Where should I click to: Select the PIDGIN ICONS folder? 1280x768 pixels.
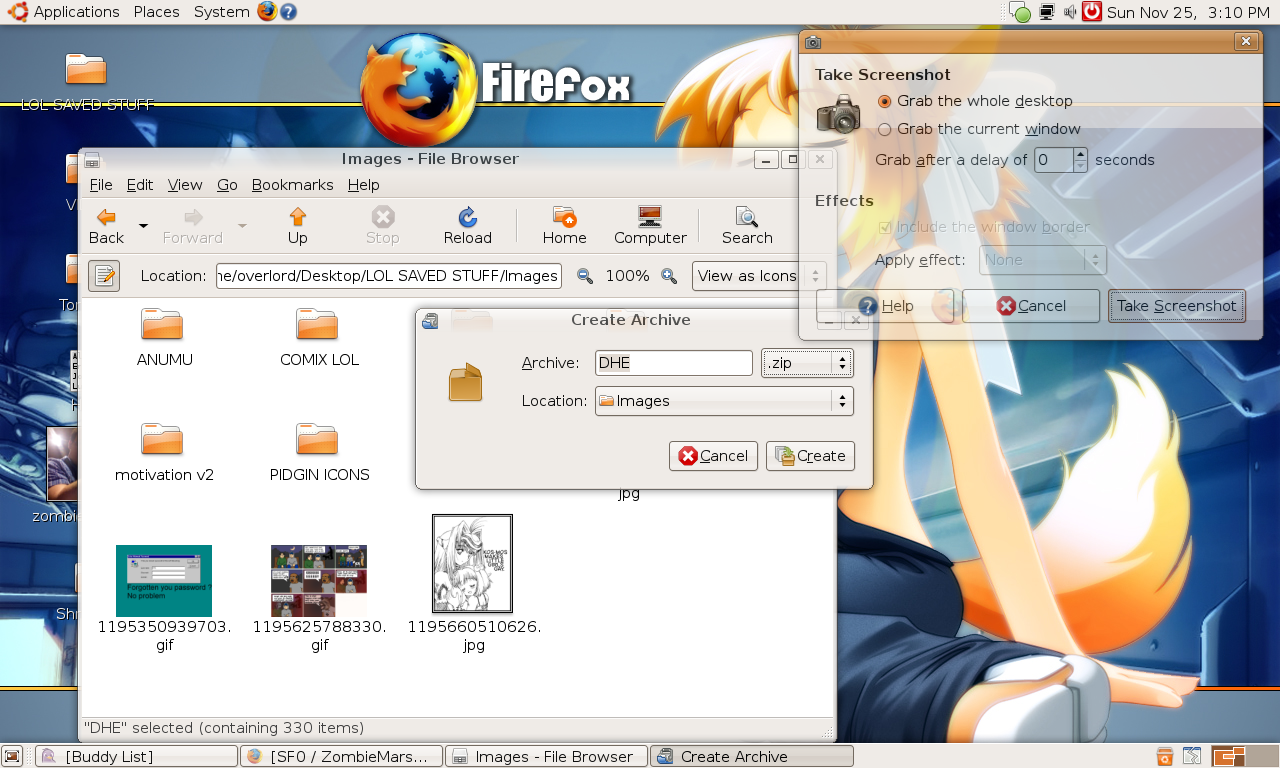(319, 453)
